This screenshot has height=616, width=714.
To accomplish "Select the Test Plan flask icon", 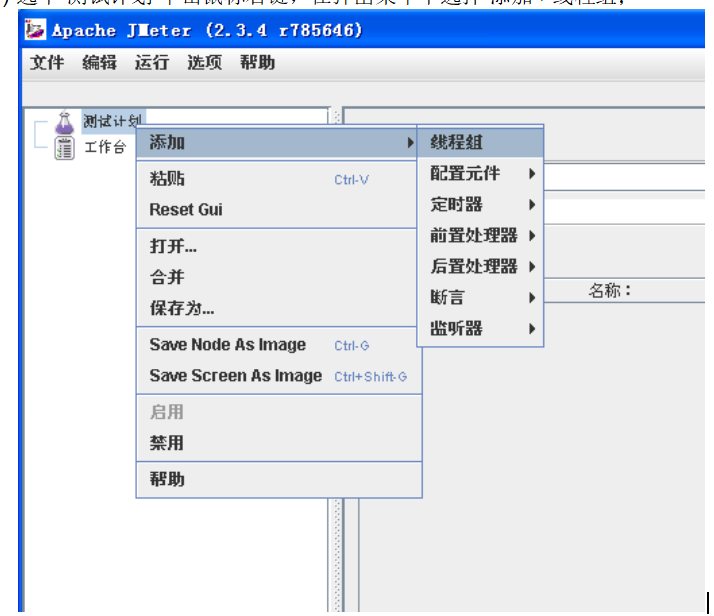I will (x=64, y=122).
